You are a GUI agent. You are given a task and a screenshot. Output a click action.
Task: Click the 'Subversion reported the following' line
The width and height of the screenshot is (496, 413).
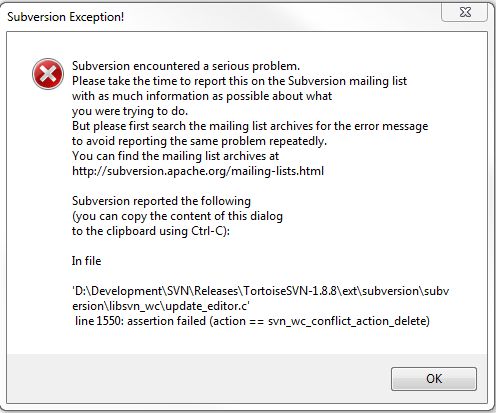tap(161, 201)
